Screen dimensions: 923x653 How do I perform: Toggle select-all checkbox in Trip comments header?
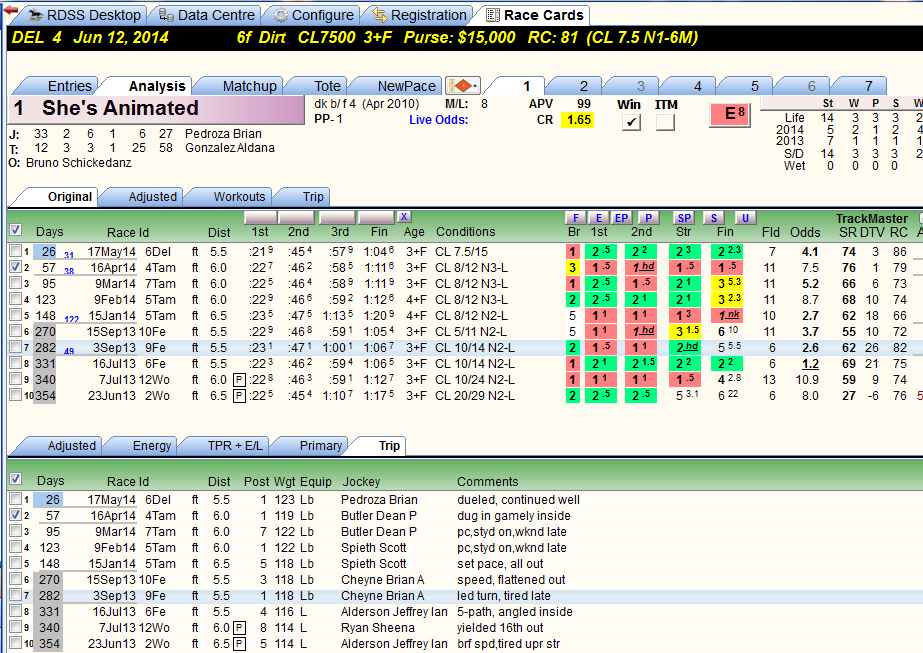point(16,479)
